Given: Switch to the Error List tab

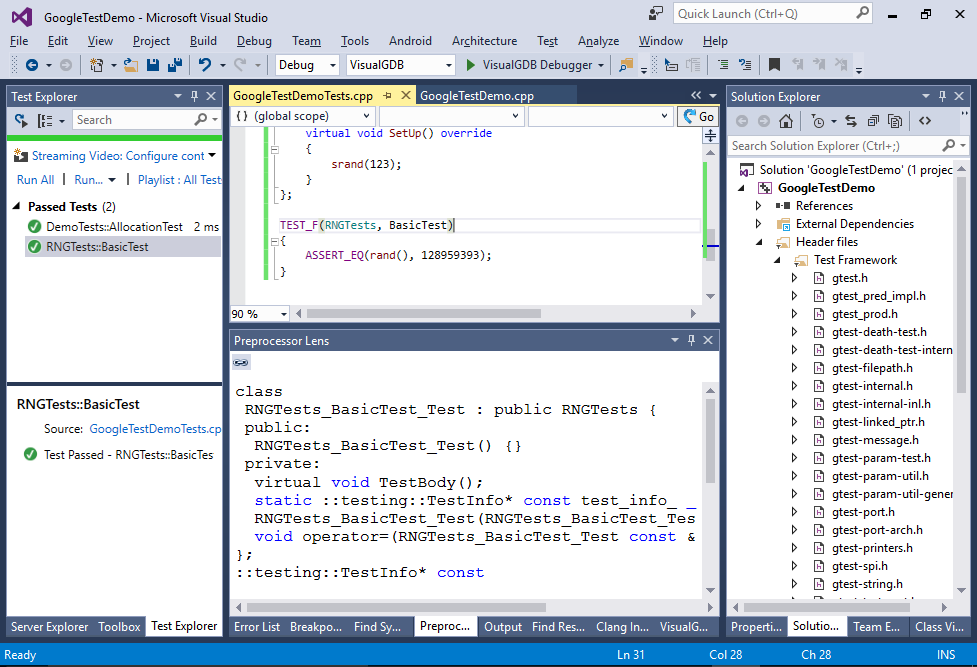Looking at the screenshot, I should coord(257,627).
